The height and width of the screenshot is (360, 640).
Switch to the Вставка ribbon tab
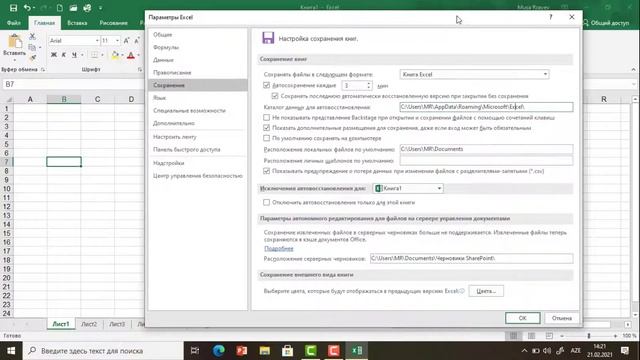click(77, 23)
